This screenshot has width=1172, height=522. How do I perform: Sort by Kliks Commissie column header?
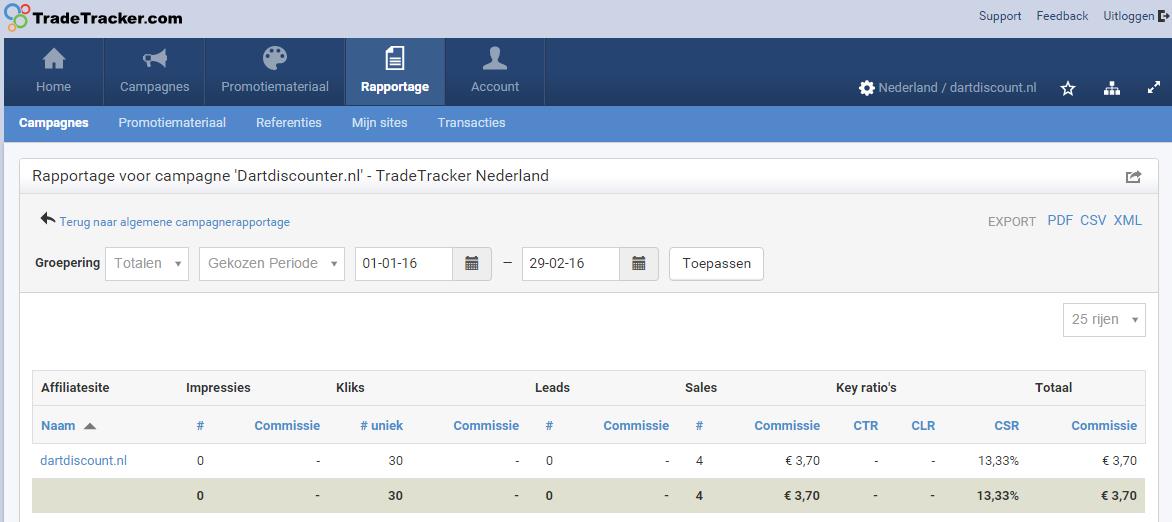486,426
